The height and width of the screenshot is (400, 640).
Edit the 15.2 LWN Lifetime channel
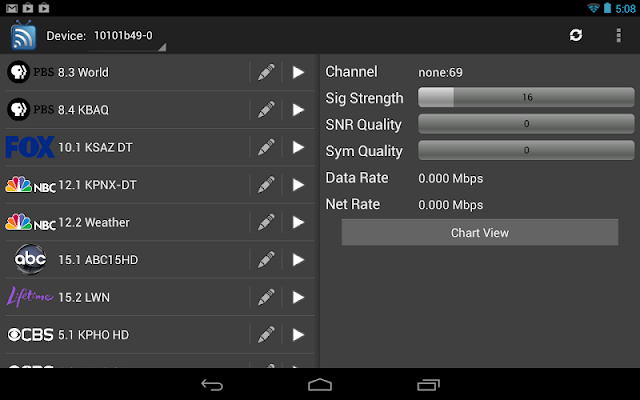(266, 298)
